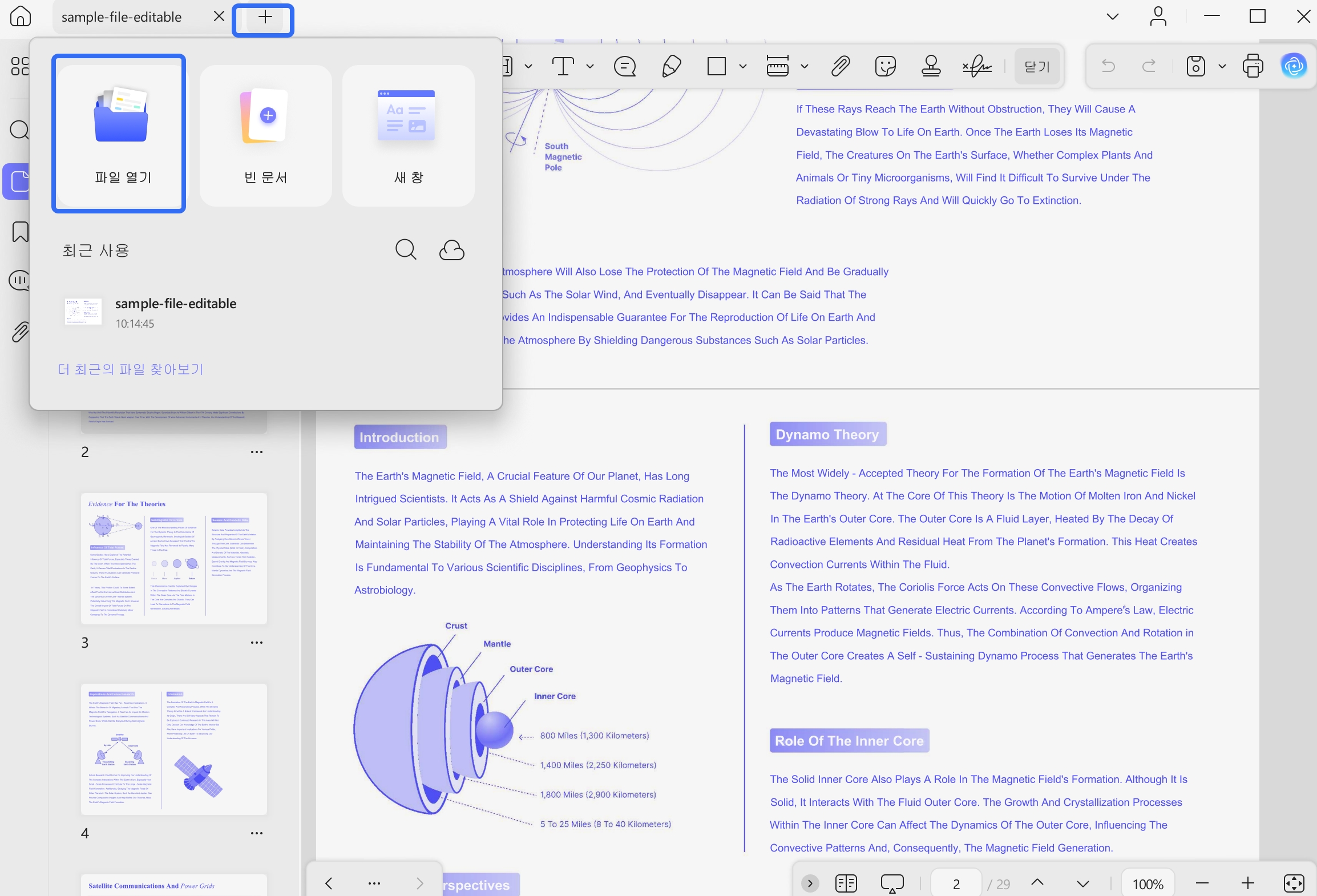Select the stamp tool
Viewport: 1317px width, 896px height.
(931, 66)
